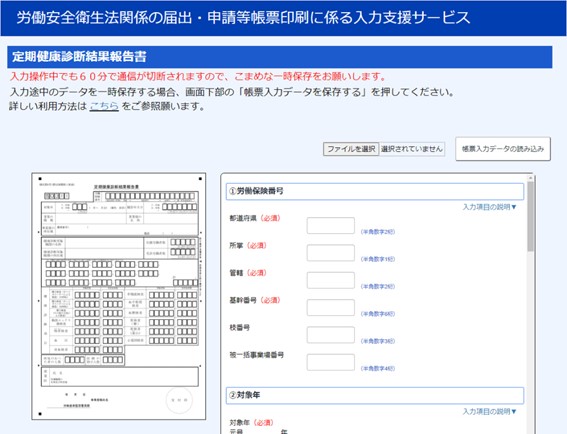Open the こちら usage guide link
This screenshot has width=567, height=434.
(104, 106)
